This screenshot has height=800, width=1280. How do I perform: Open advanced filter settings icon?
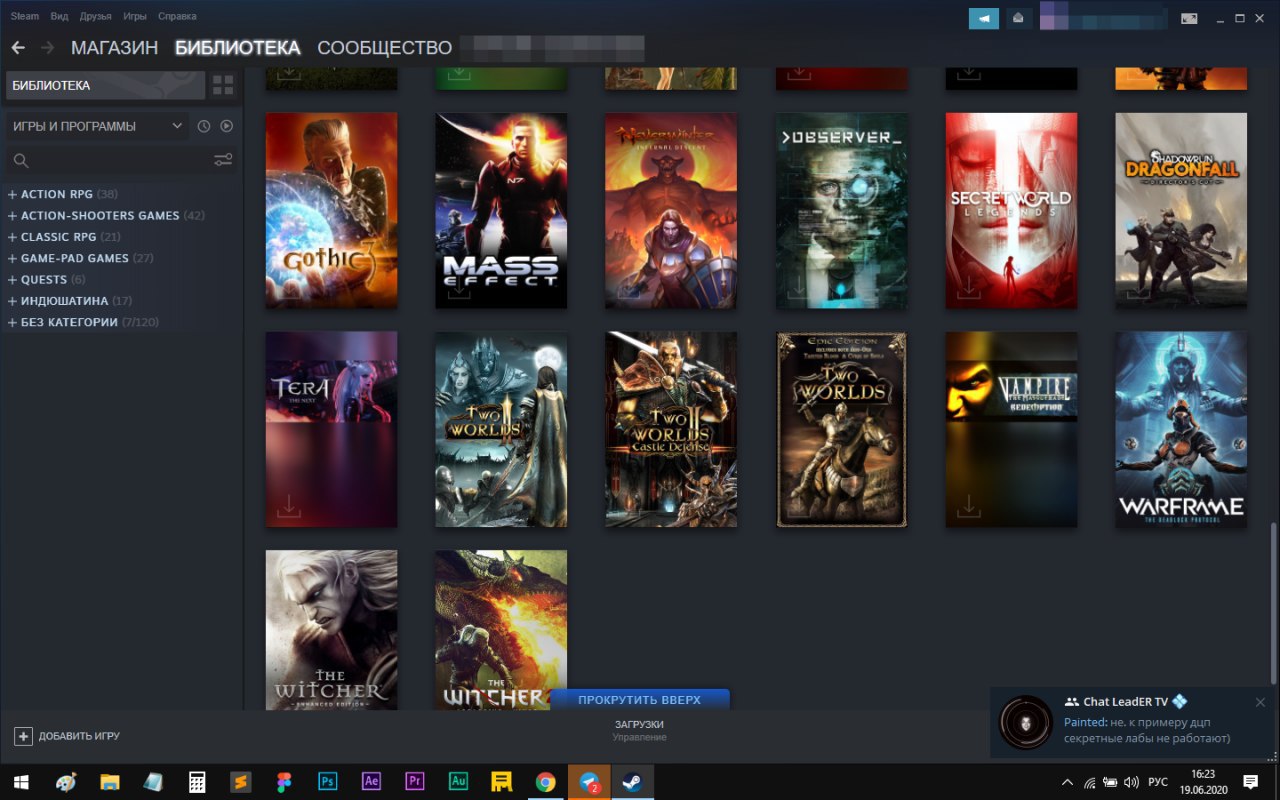pyautogui.click(x=223, y=160)
